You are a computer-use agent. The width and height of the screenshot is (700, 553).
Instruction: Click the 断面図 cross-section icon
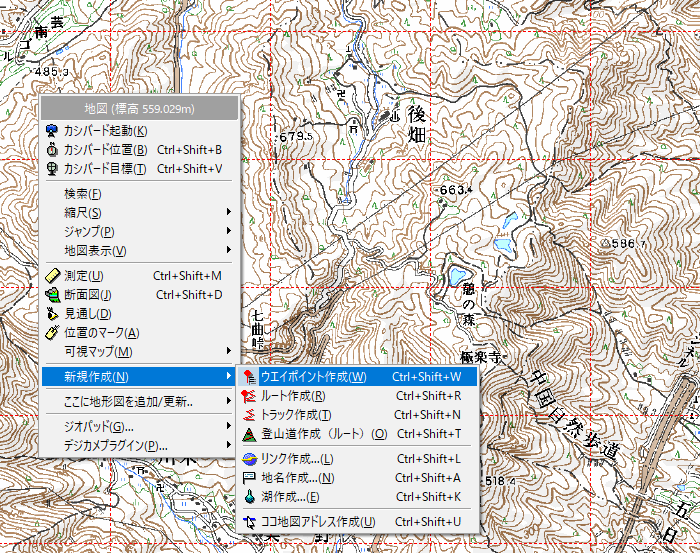click(x=52, y=294)
